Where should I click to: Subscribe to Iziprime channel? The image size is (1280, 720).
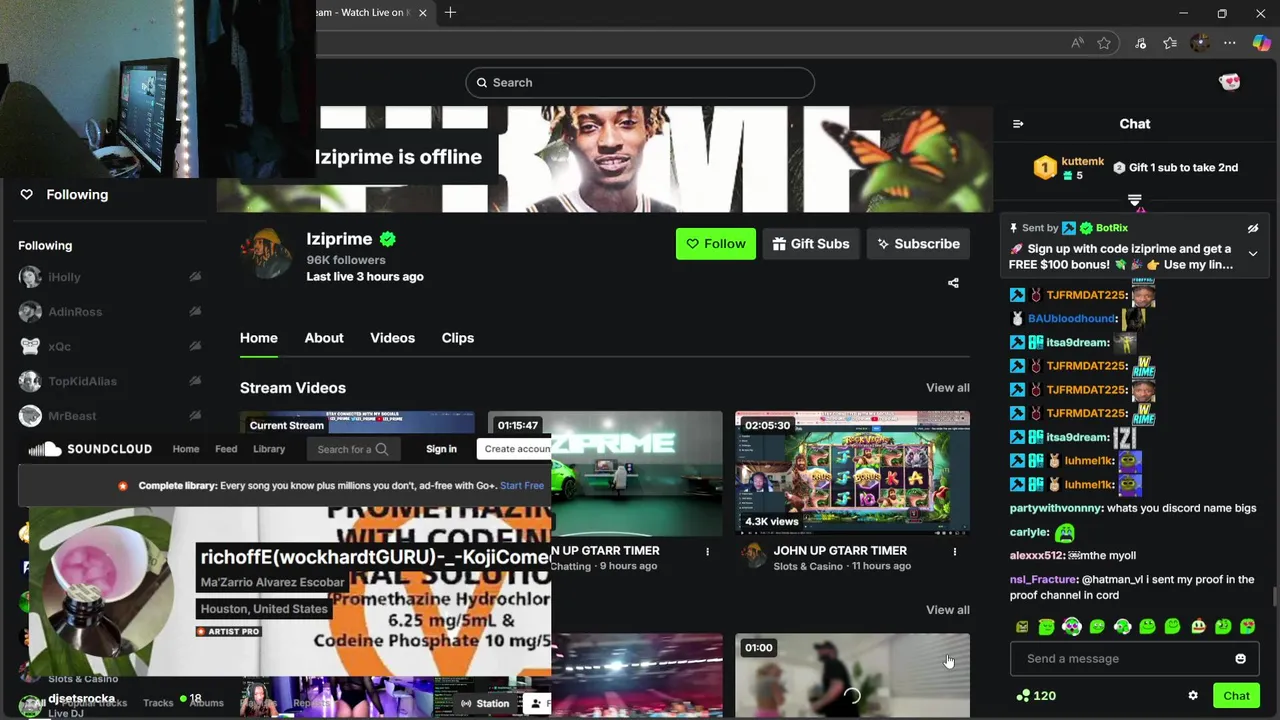click(918, 244)
